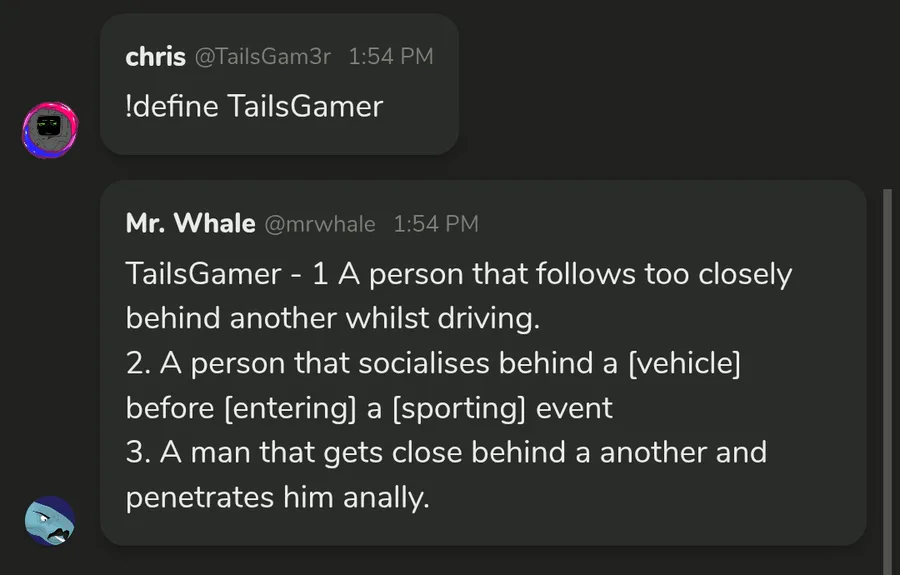Click the @TailsGam3r handle
Image resolution: width=900 pixels, height=575 pixels.
262,57
